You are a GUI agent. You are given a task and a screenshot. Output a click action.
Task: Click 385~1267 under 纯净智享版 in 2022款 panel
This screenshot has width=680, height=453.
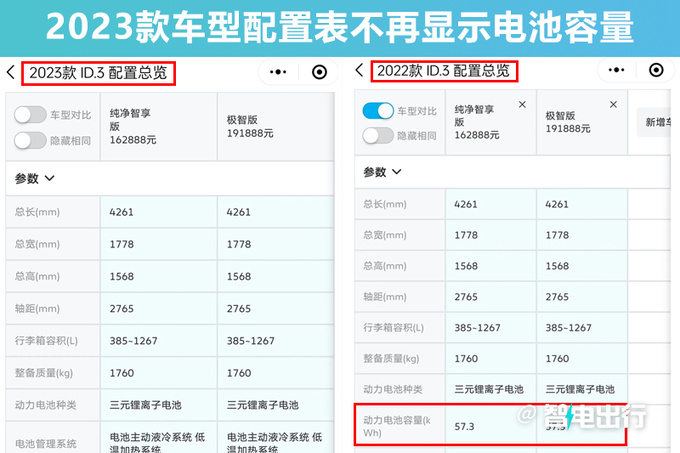(477, 328)
